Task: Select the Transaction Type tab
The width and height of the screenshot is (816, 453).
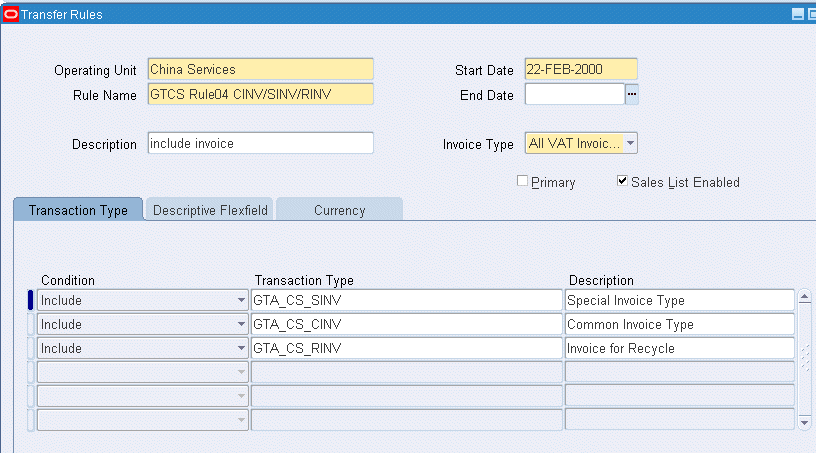Action: point(78,209)
